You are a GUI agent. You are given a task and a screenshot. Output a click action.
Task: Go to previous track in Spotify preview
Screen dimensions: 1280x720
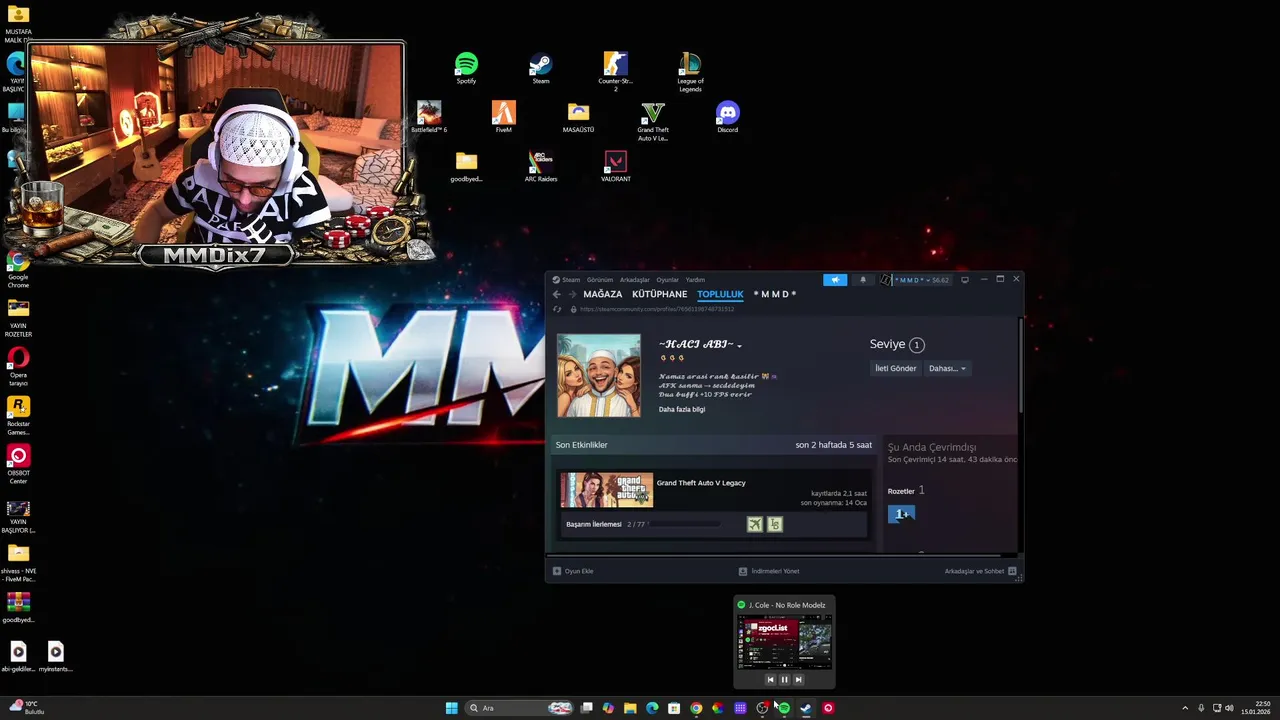[770, 680]
